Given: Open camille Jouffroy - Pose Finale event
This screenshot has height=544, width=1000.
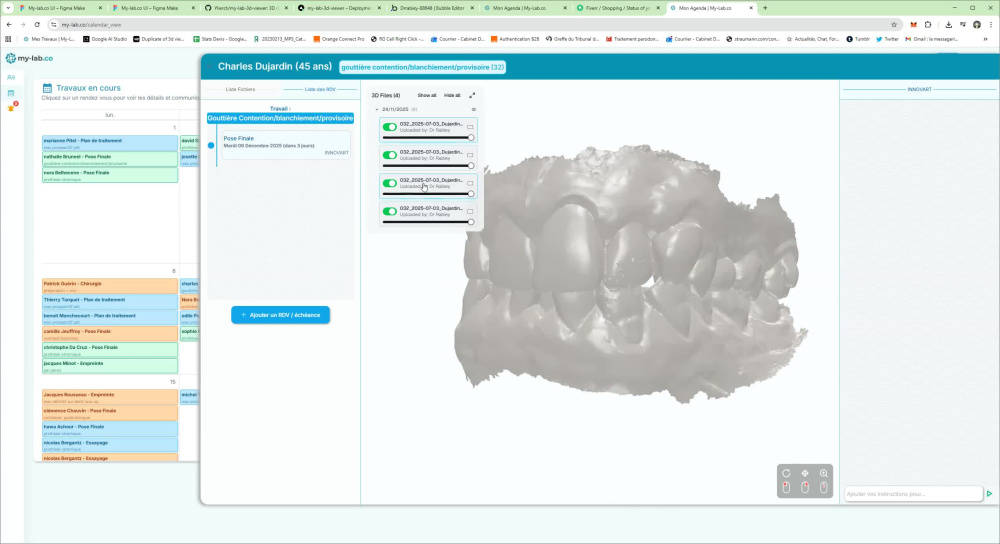Looking at the screenshot, I should (x=110, y=334).
